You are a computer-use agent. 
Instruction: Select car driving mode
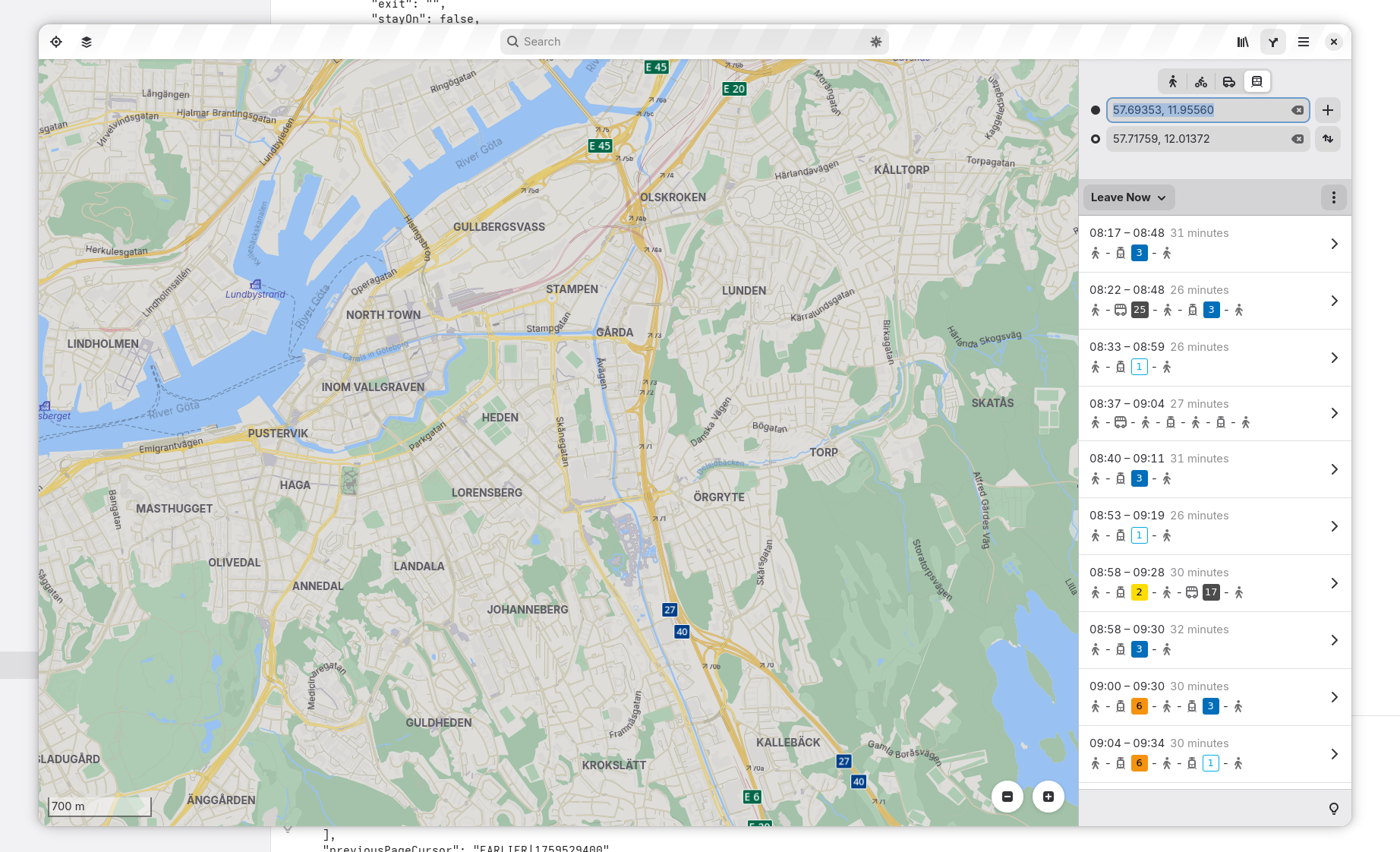(1229, 81)
